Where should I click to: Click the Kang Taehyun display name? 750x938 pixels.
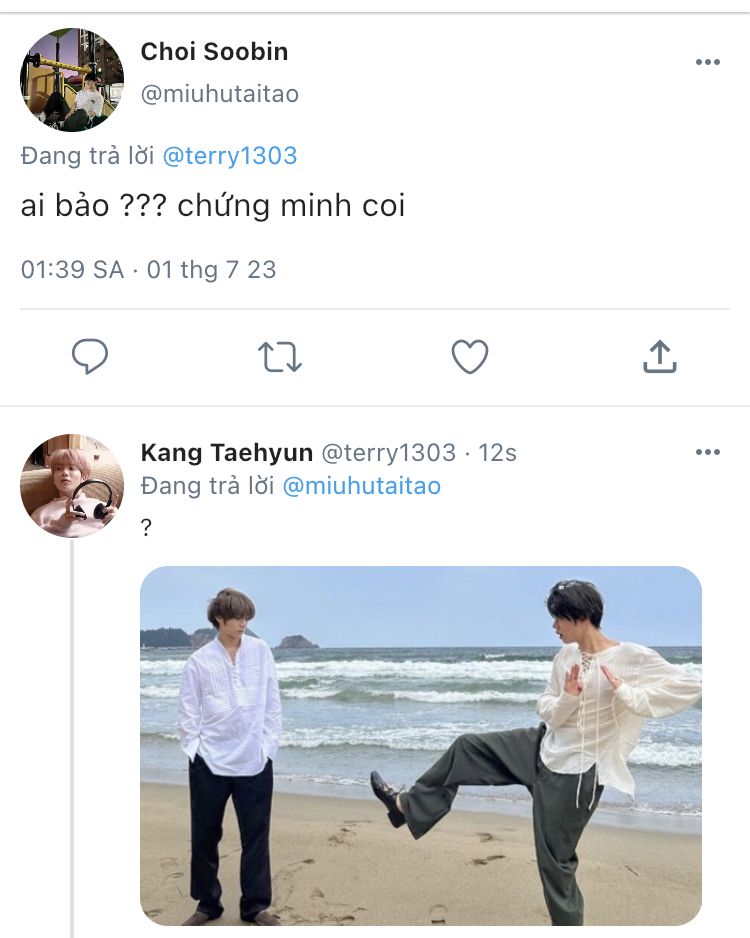coord(226,452)
